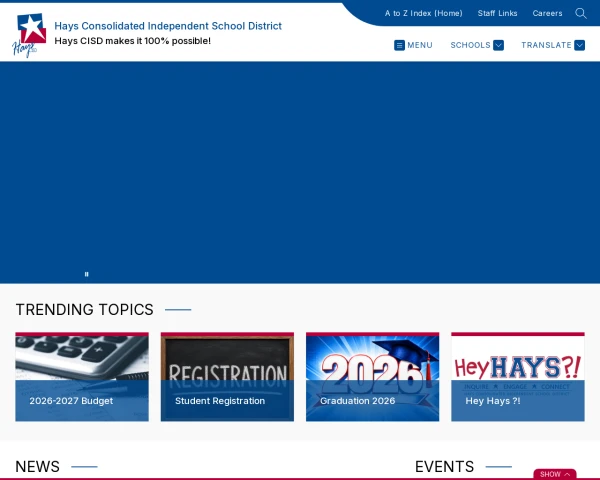The width and height of the screenshot is (600, 480).
Task: Expand the TRANSLATE dropdown chevron
Action: (579, 45)
